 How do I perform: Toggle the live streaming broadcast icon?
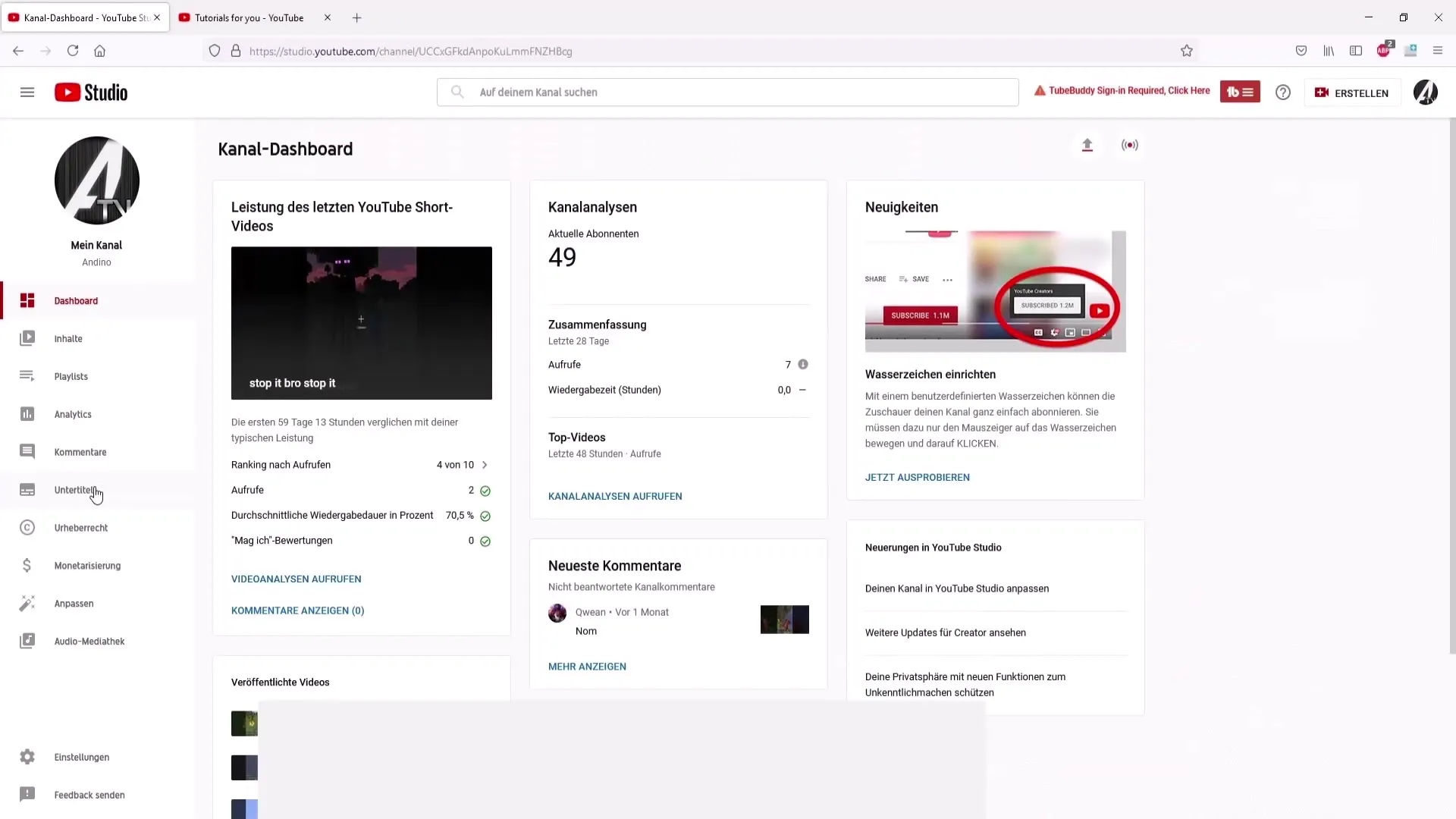1130,145
